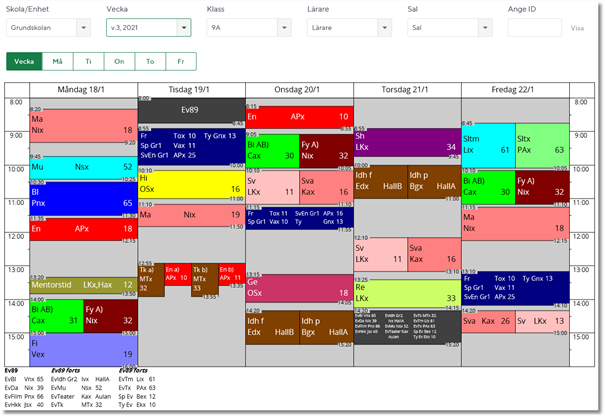605x417 pixels.
Task: Open the dark Ev89 block on Tuesday
Action: click(191, 110)
